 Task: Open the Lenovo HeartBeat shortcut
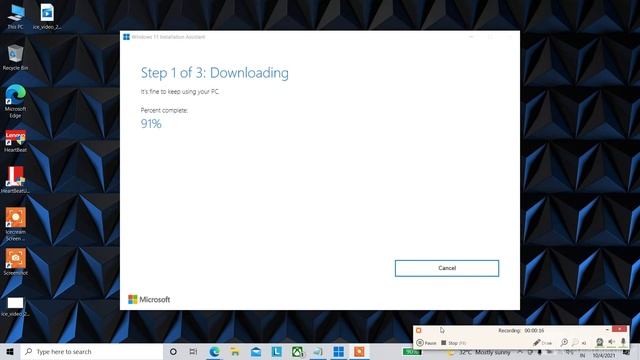16,141
